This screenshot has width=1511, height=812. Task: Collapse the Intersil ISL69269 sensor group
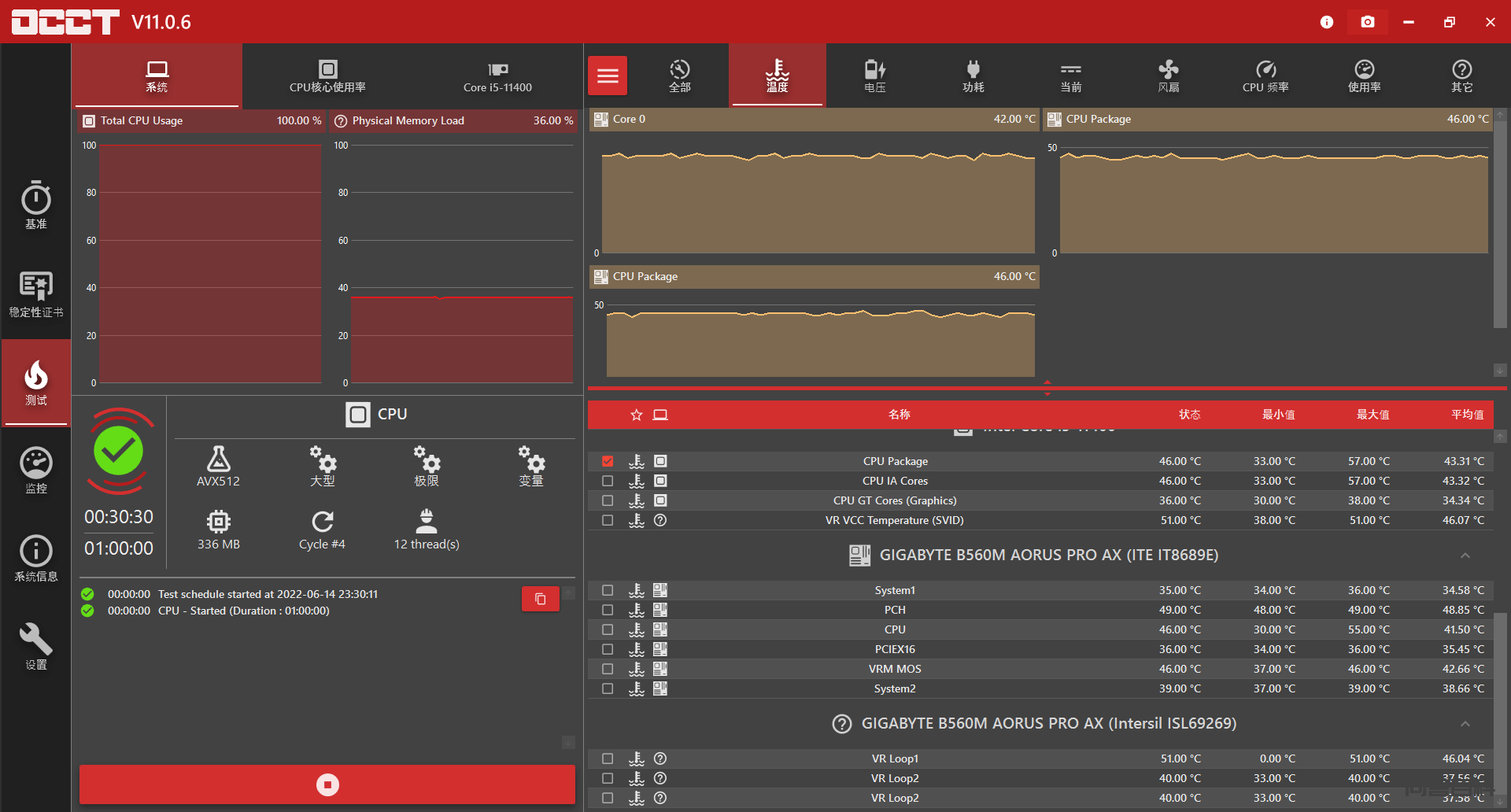tap(1465, 724)
